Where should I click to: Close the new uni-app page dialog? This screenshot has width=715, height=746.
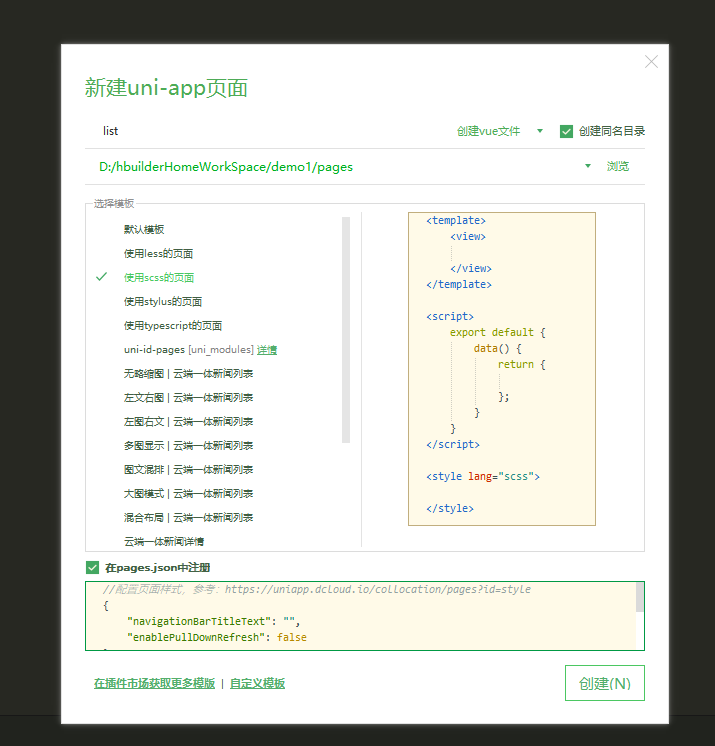[651, 61]
